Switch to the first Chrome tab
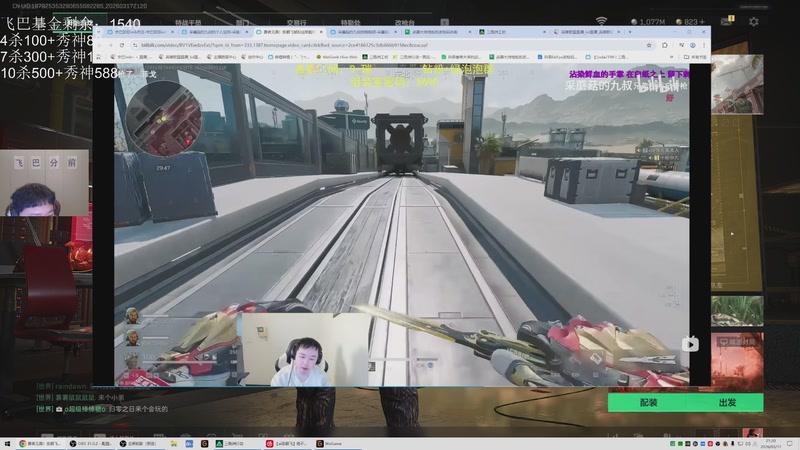The image size is (800, 450). coord(140,32)
